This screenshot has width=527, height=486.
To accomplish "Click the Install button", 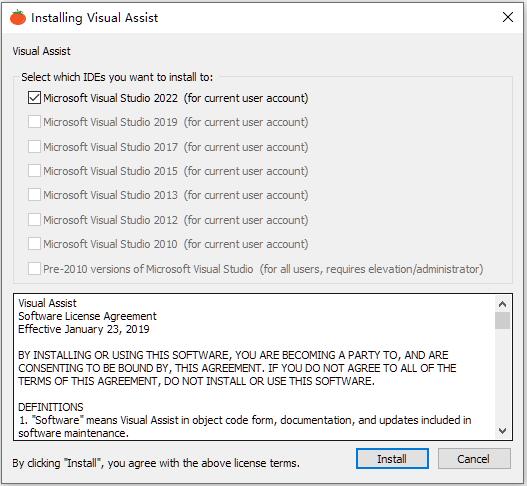I will coord(392,458).
